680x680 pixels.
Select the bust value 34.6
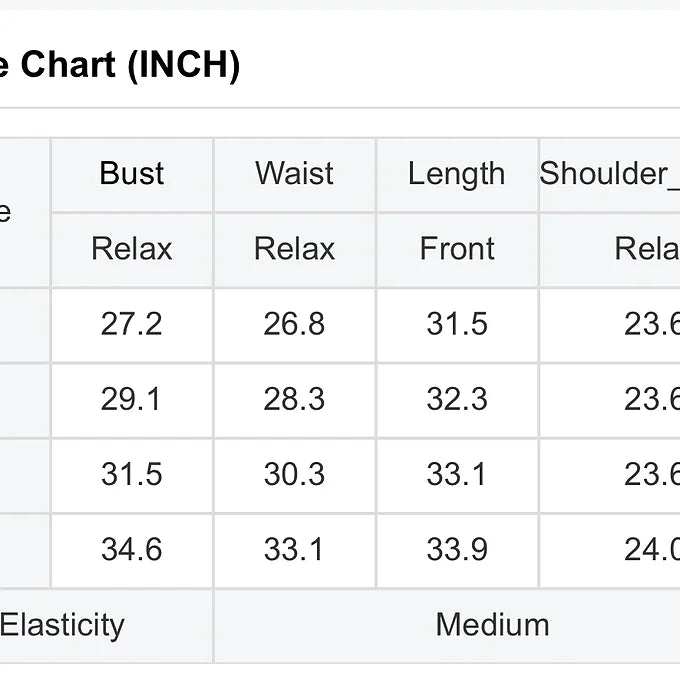click(x=132, y=549)
